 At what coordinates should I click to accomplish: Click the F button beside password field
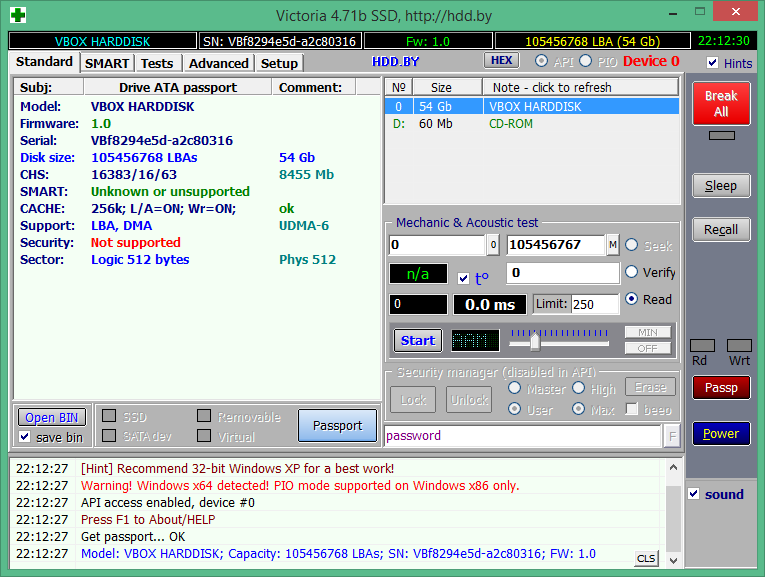[672, 436]
